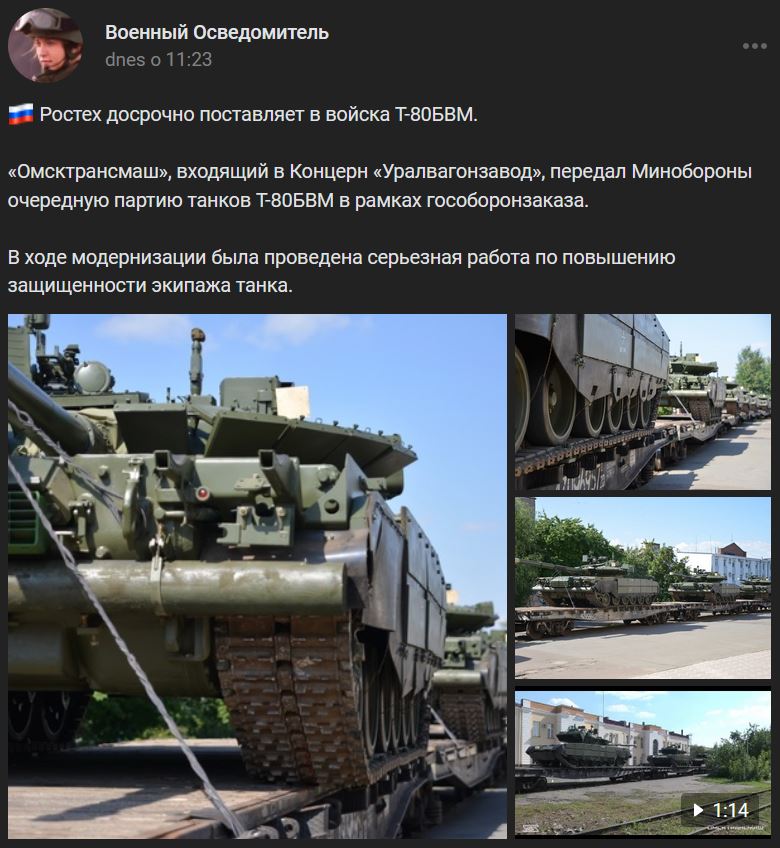Click the word 'гособоронзаказа' in the second paragraph
The image size is (780, 848).
506,201
